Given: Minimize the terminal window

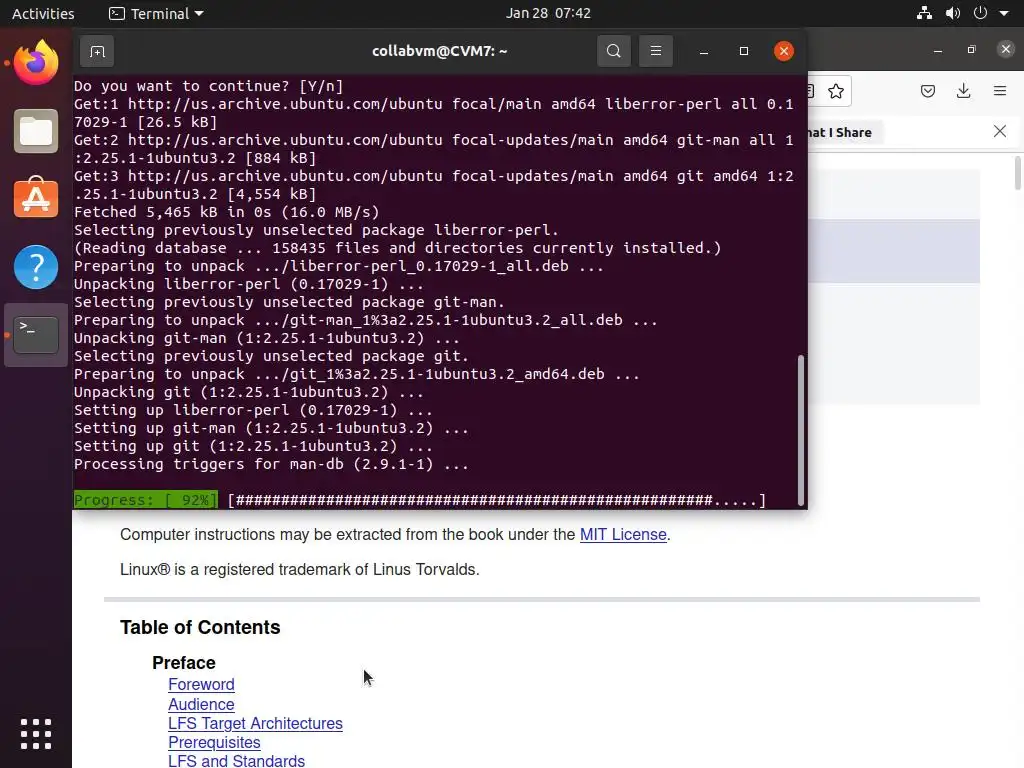Looking at the screenshot, I should [703, 51].
